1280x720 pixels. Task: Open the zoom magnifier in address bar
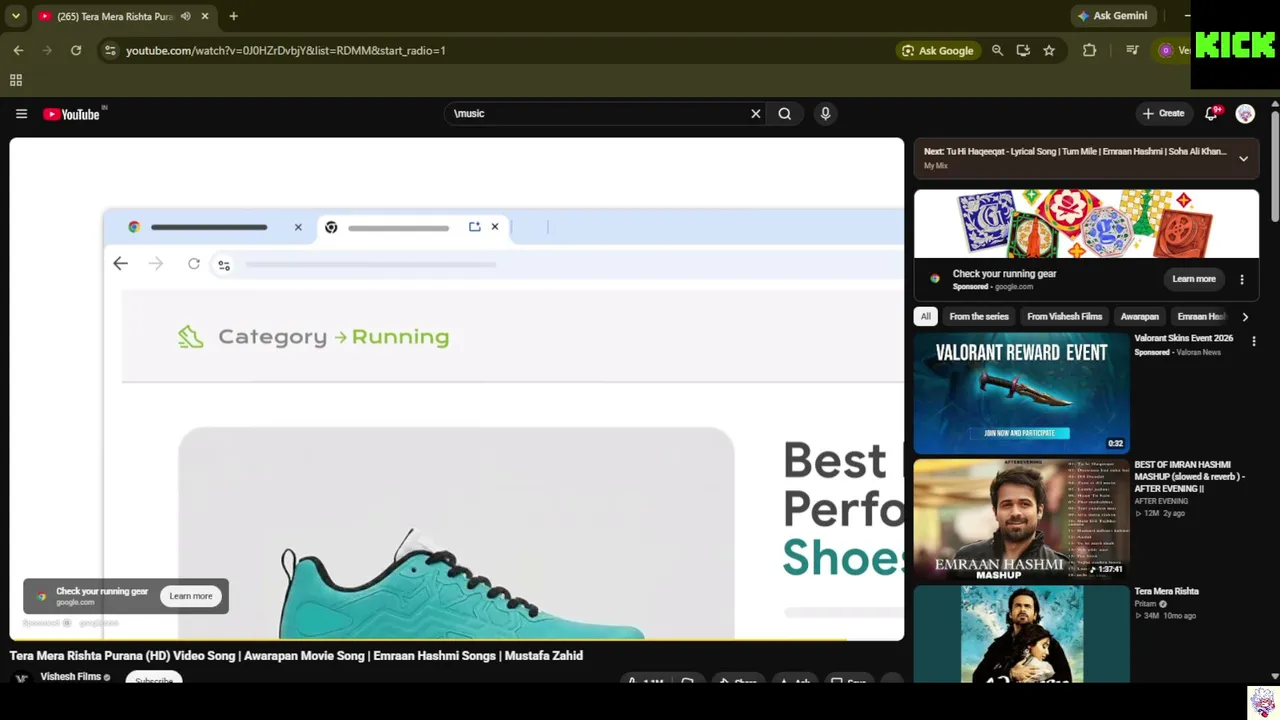[997, 50]
